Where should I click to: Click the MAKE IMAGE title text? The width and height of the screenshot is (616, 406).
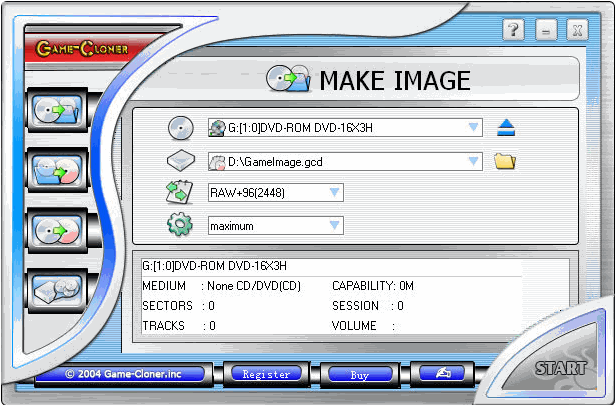(x=395, y=81)
